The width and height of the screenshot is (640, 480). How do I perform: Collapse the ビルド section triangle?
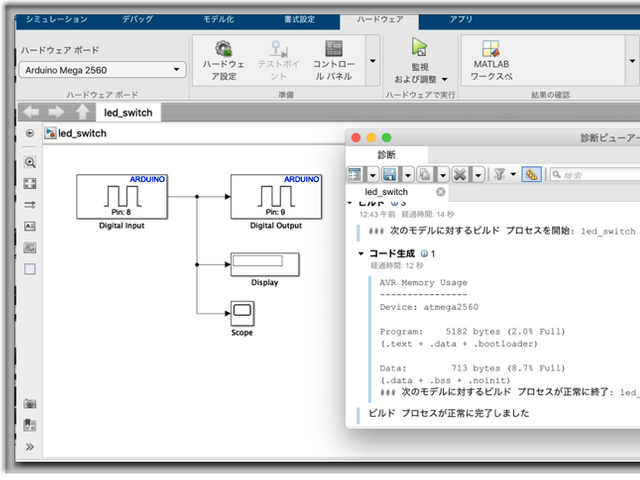pos(350,202)
